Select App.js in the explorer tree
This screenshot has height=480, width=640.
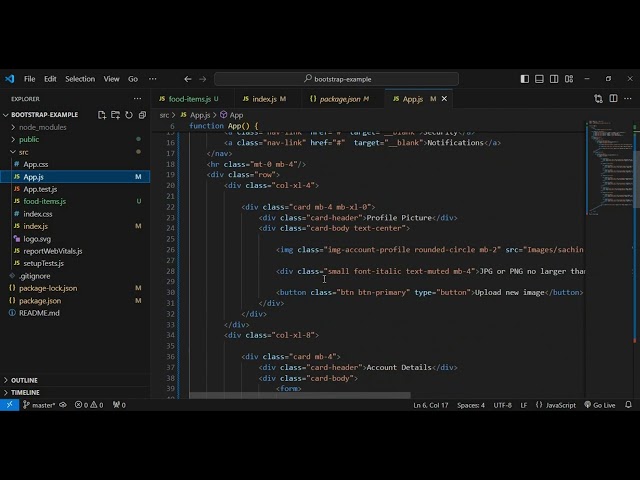[x=75, y=177]
